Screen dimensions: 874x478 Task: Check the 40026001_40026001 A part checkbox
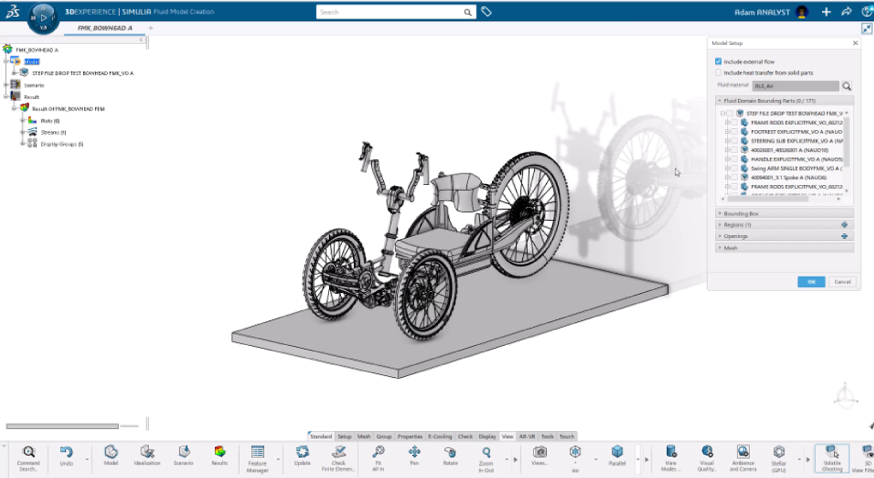pyautogui.click(x=734, y=150)
